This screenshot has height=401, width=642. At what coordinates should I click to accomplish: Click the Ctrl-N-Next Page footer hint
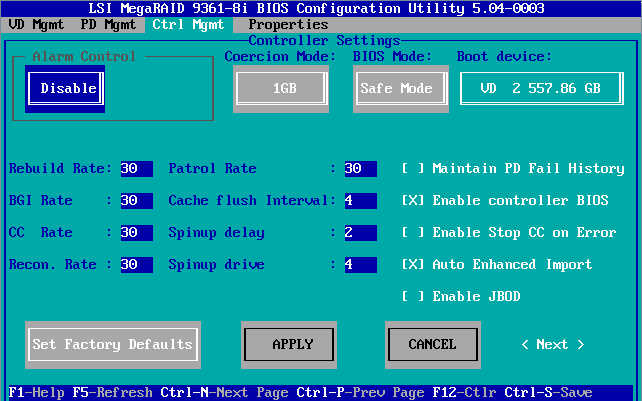coord(224,393)
